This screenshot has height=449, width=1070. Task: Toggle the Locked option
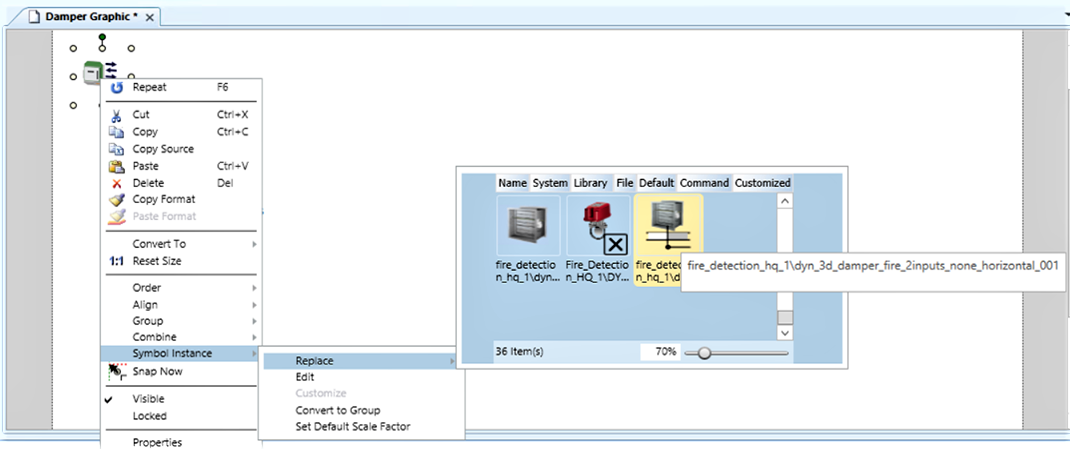[x=149, y=416]
